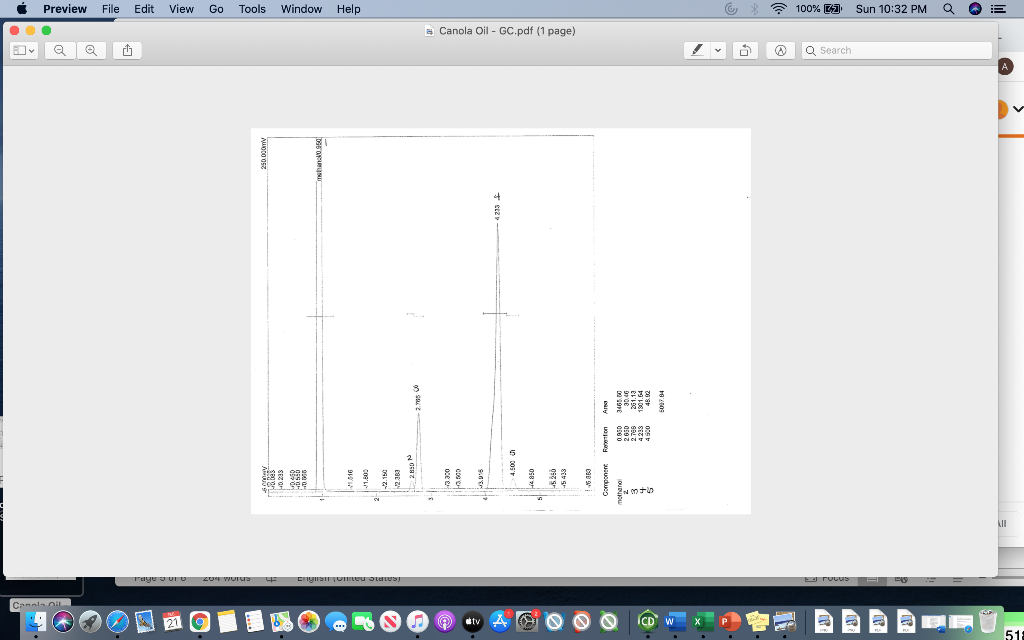Screen dimensions: 1024x640
Task: Open Microsoft PowerPoint from the Dock
Action: (x=729, y=621)
